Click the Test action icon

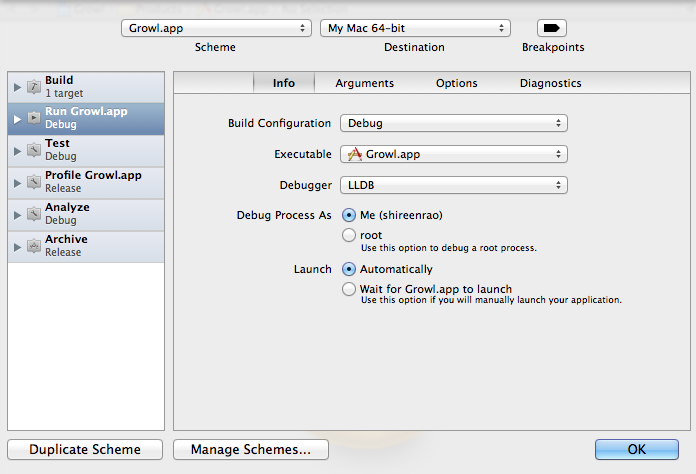pos(34,150)
